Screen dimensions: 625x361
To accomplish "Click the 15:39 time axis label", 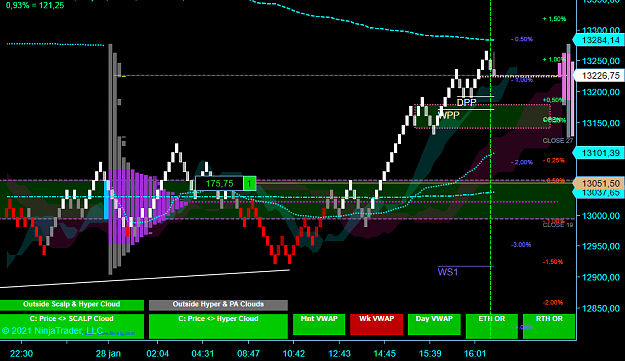I will [x=430, y=354].
